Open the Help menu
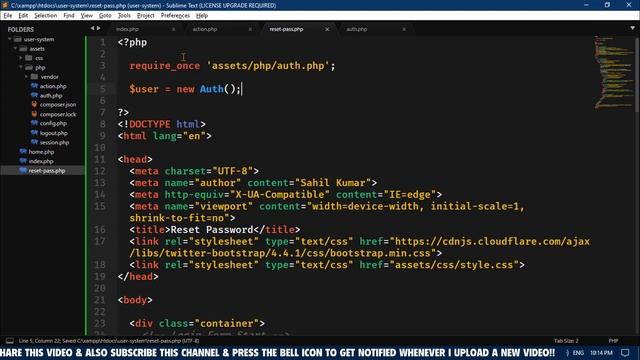 click(x=202, y=16)
